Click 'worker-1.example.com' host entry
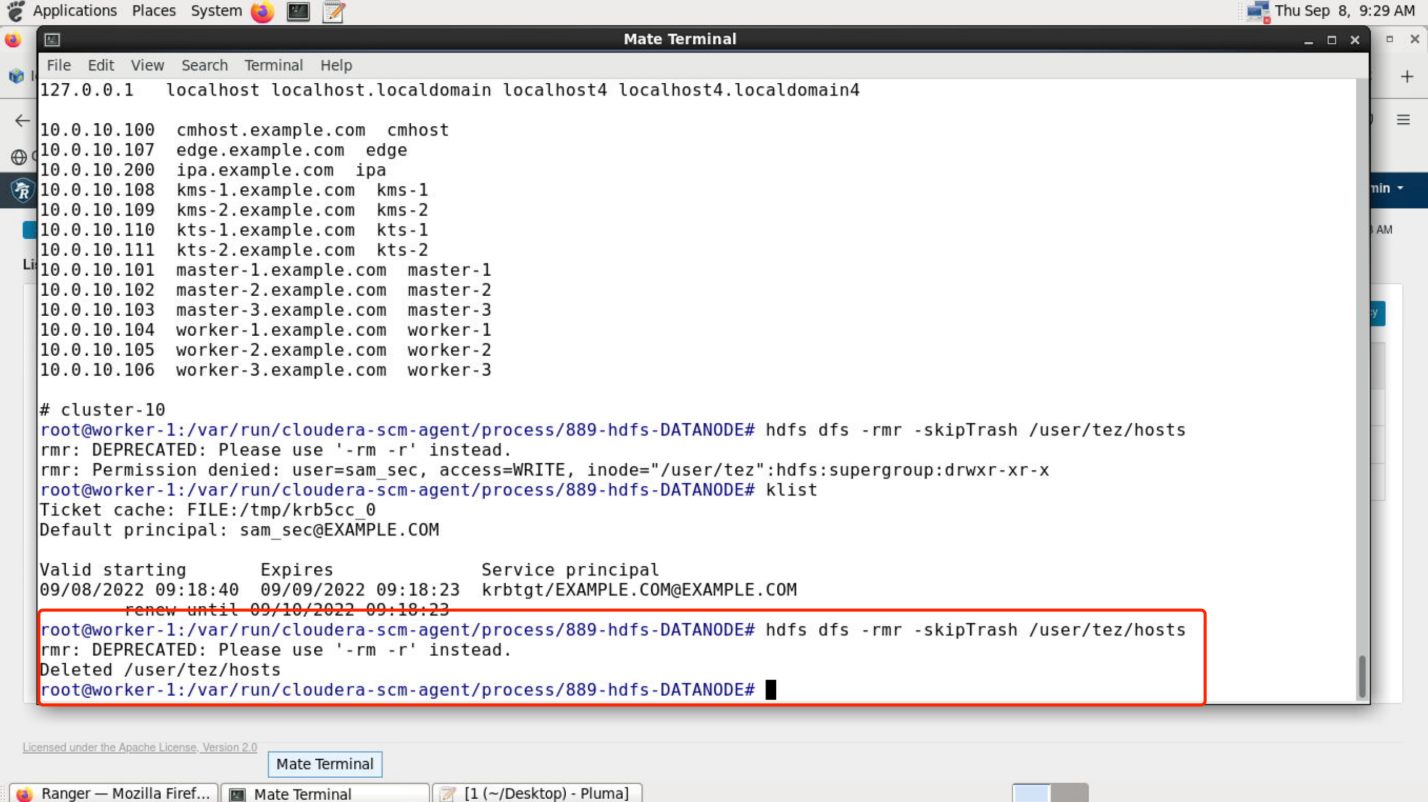The height and width of the screenshot is (802, 1428). tap(281, 330)
